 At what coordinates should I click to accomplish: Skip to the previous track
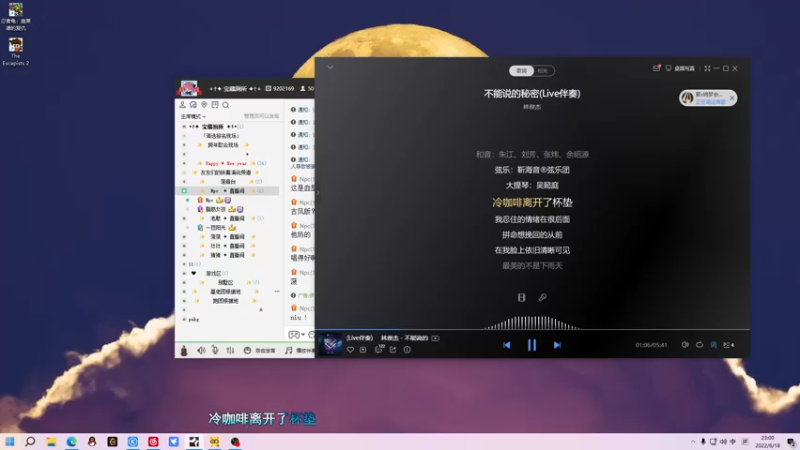pyautogui.click(x=507, y=345)
